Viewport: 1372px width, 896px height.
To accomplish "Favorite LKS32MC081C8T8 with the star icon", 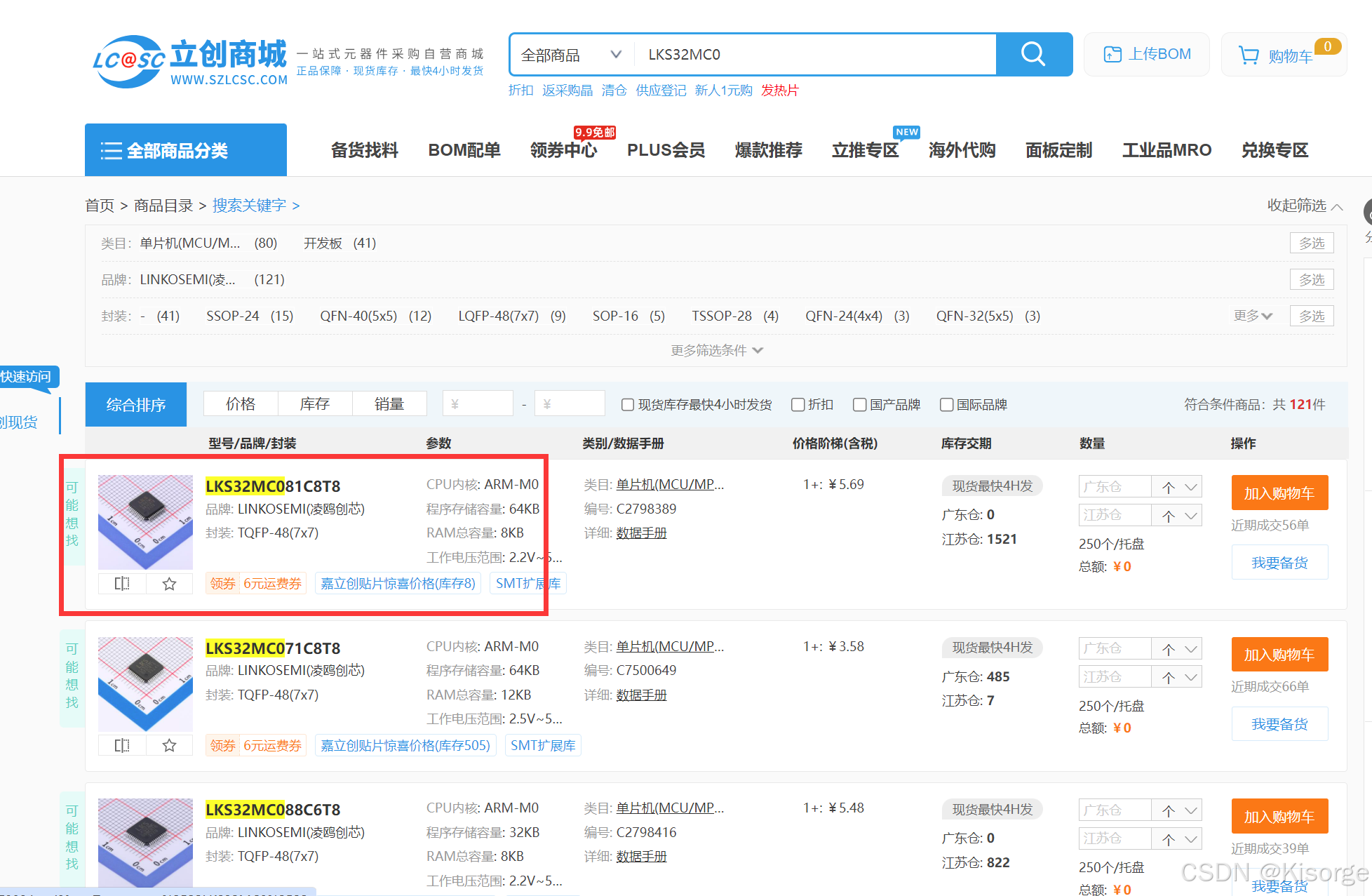I will [169, 584].
